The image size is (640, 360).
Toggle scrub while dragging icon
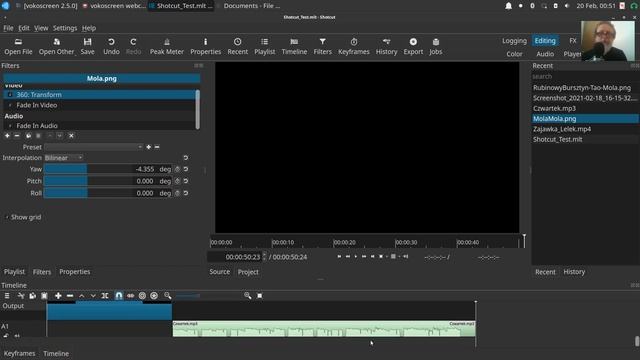click(131, 296)
